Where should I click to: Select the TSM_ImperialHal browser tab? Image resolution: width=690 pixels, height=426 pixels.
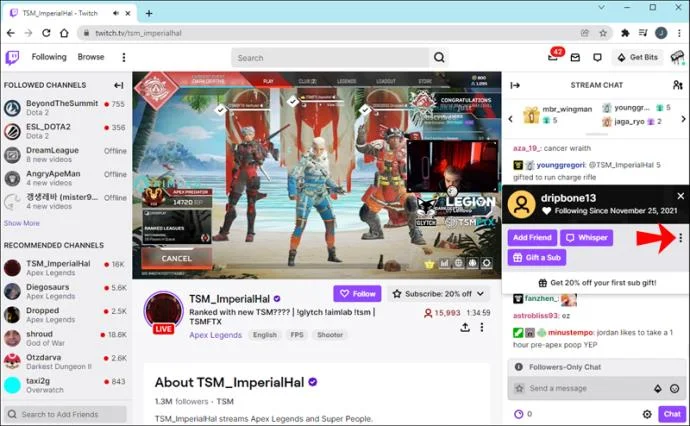tap(70, 13)
